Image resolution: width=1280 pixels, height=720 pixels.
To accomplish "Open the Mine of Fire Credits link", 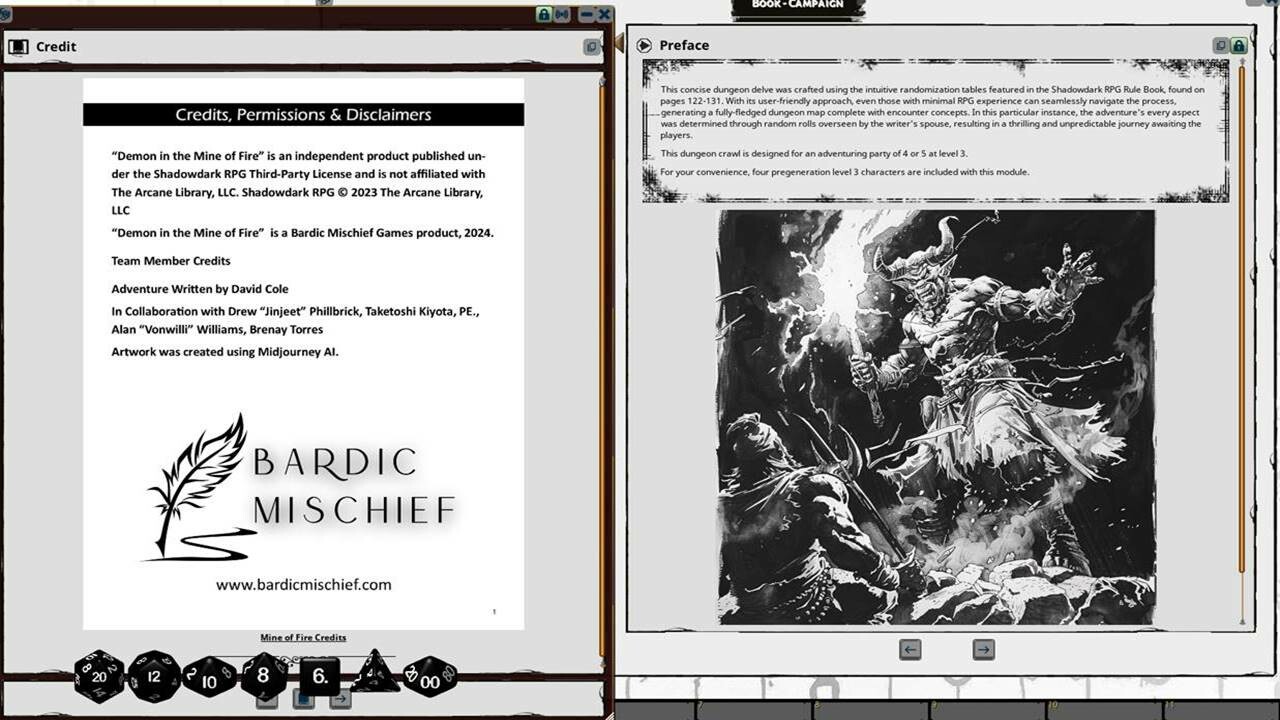I will coord(303,637).
